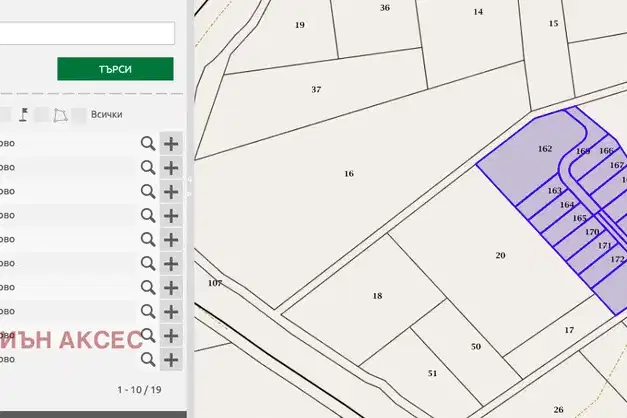Click the flag marker filter icon

[x=24, y=114]
